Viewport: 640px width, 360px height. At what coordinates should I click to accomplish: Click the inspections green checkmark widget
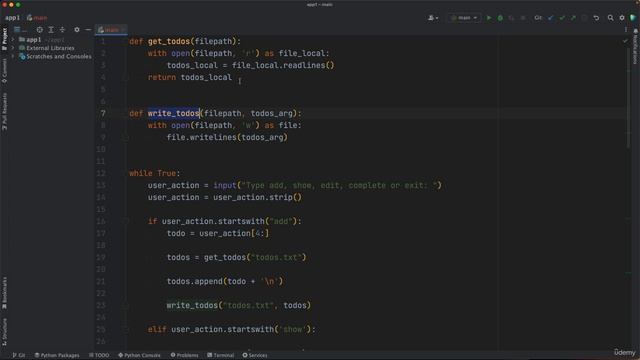(625, 41)
